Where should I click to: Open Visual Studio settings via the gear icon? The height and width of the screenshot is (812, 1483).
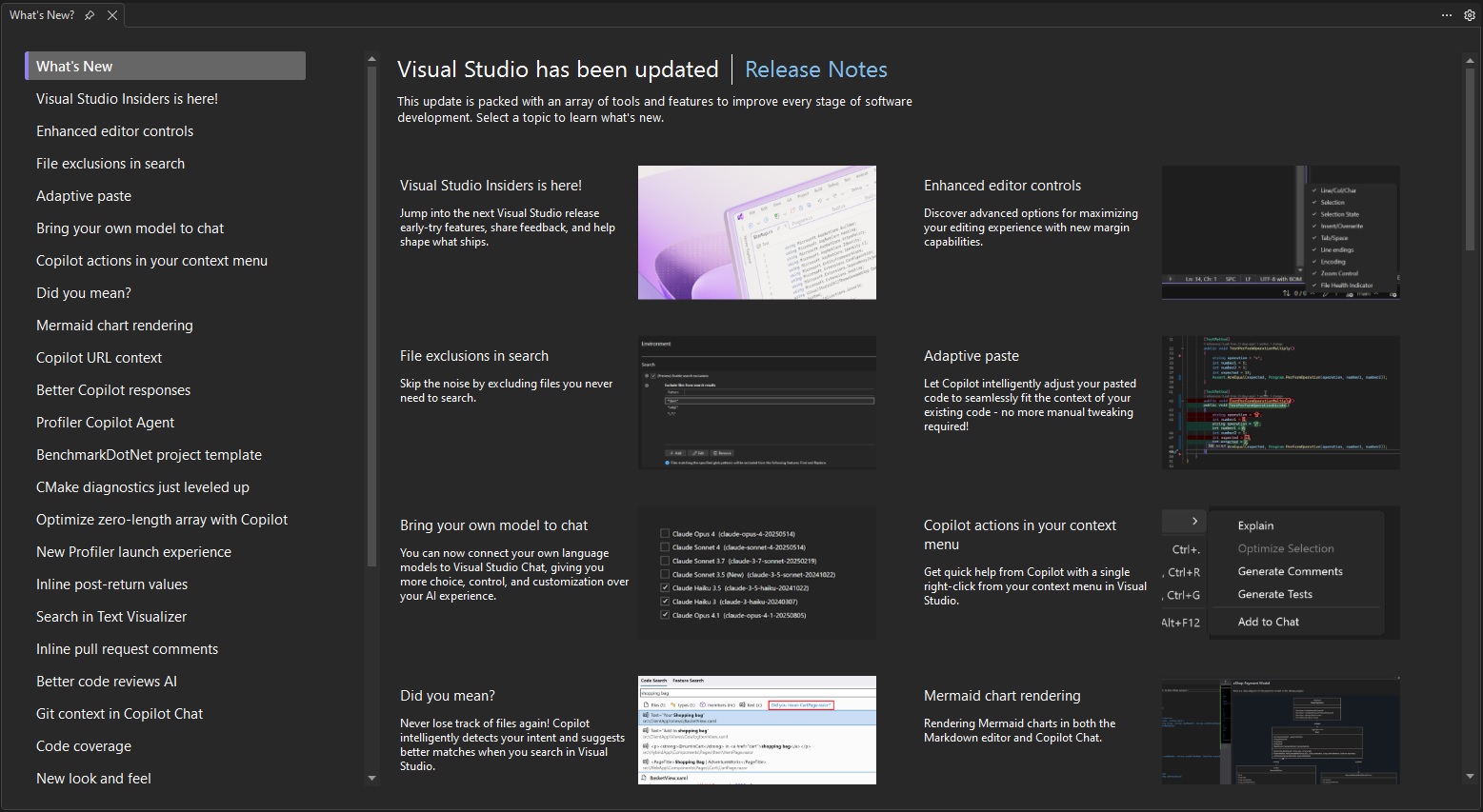point(1470,14)
